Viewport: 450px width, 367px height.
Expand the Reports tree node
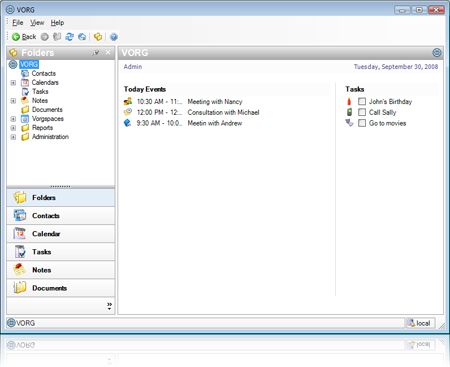coord(13,128)
